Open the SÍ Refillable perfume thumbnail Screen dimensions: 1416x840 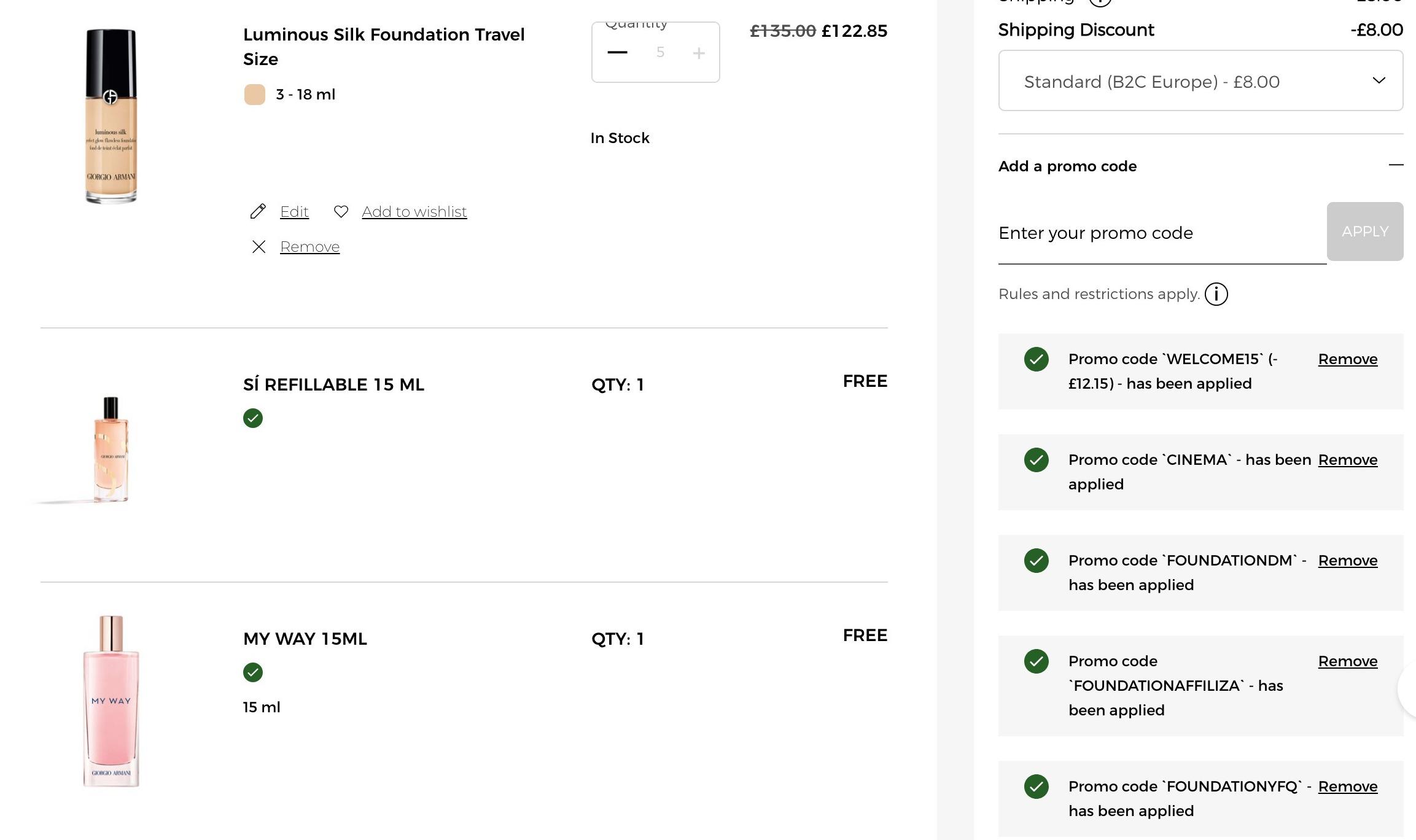click(x=111, y=449)
